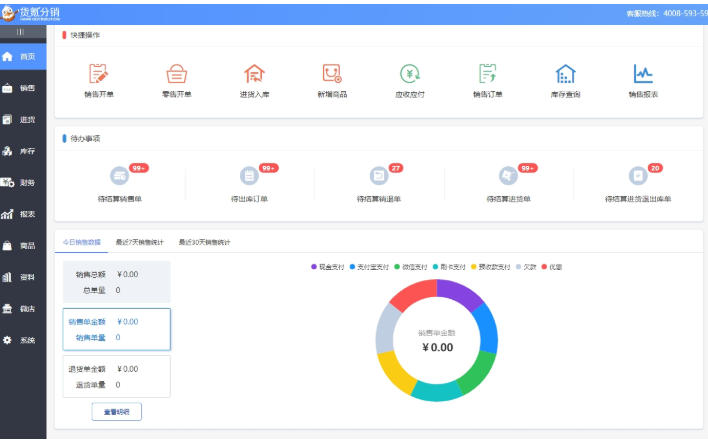Open 进货入库 warehouse icon
This screenshot has width=708, height=440.
coord(254,75)
